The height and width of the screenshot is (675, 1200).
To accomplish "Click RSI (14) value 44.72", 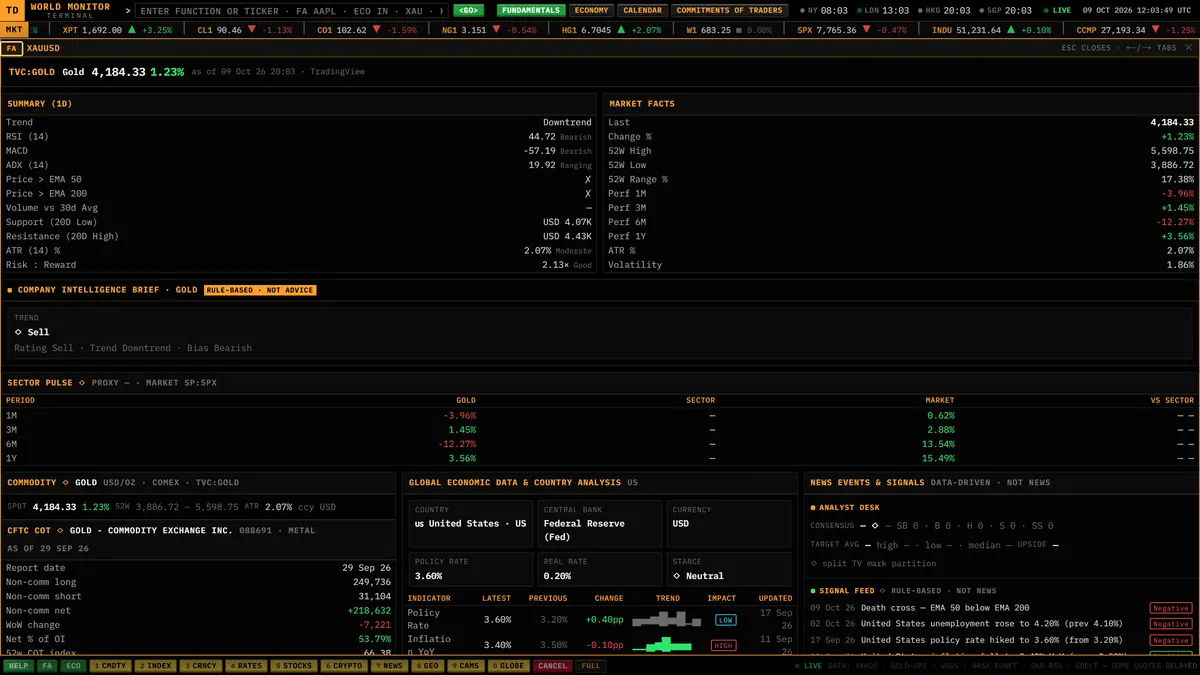I will [542, 137].
